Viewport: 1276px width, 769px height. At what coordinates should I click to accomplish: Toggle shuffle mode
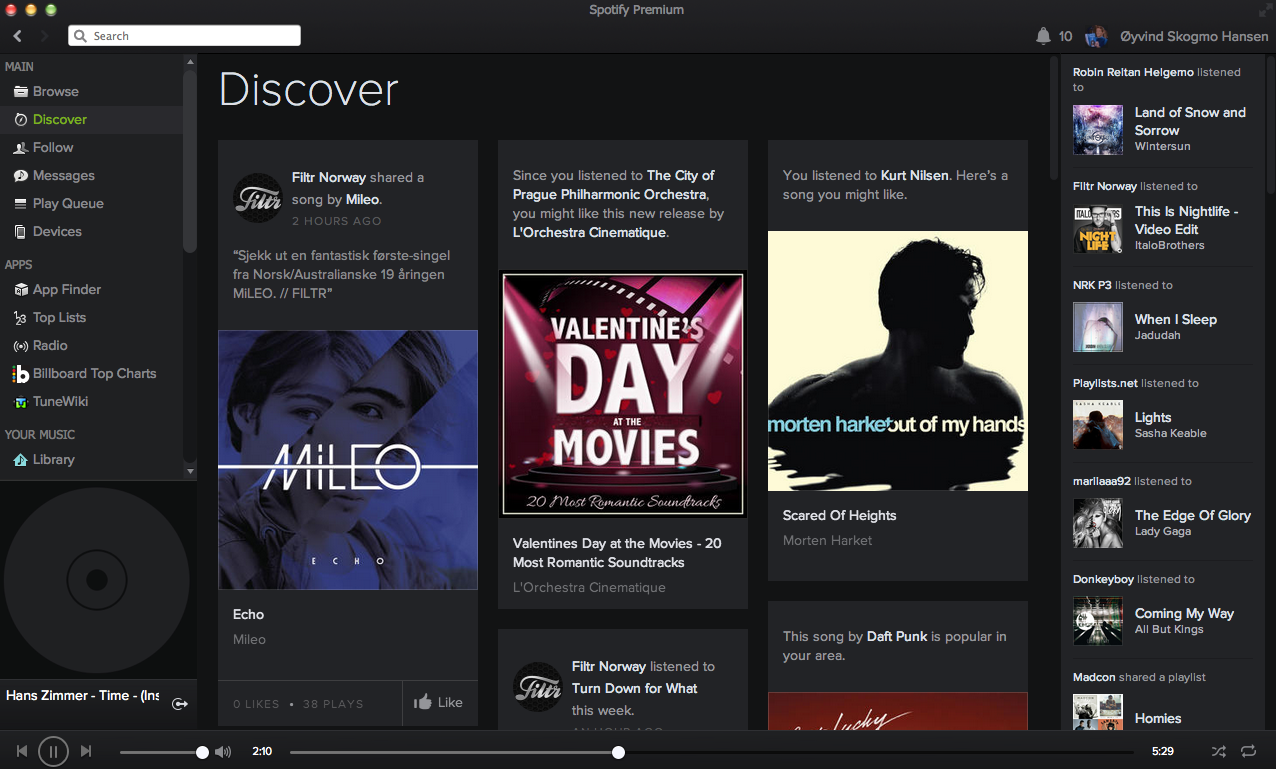point(1218,751)
